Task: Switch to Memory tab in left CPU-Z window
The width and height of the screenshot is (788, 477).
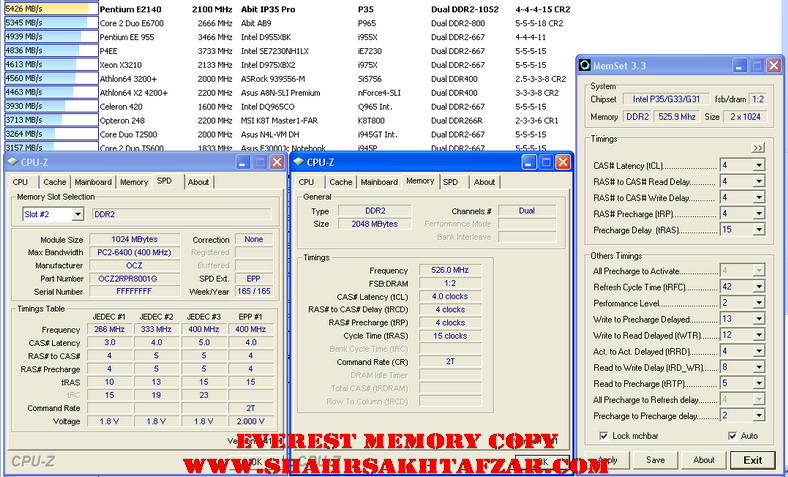Action: click(134, 182)
